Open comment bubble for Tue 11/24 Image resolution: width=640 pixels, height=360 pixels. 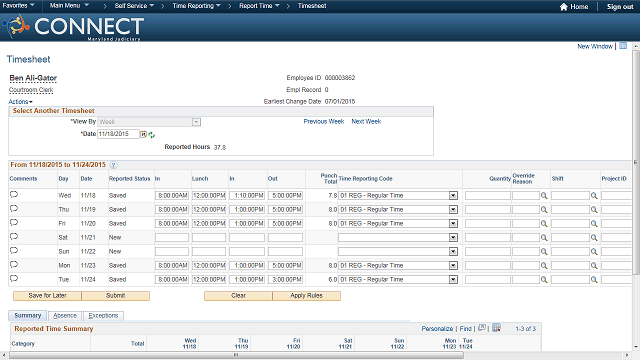click(14, 279)
